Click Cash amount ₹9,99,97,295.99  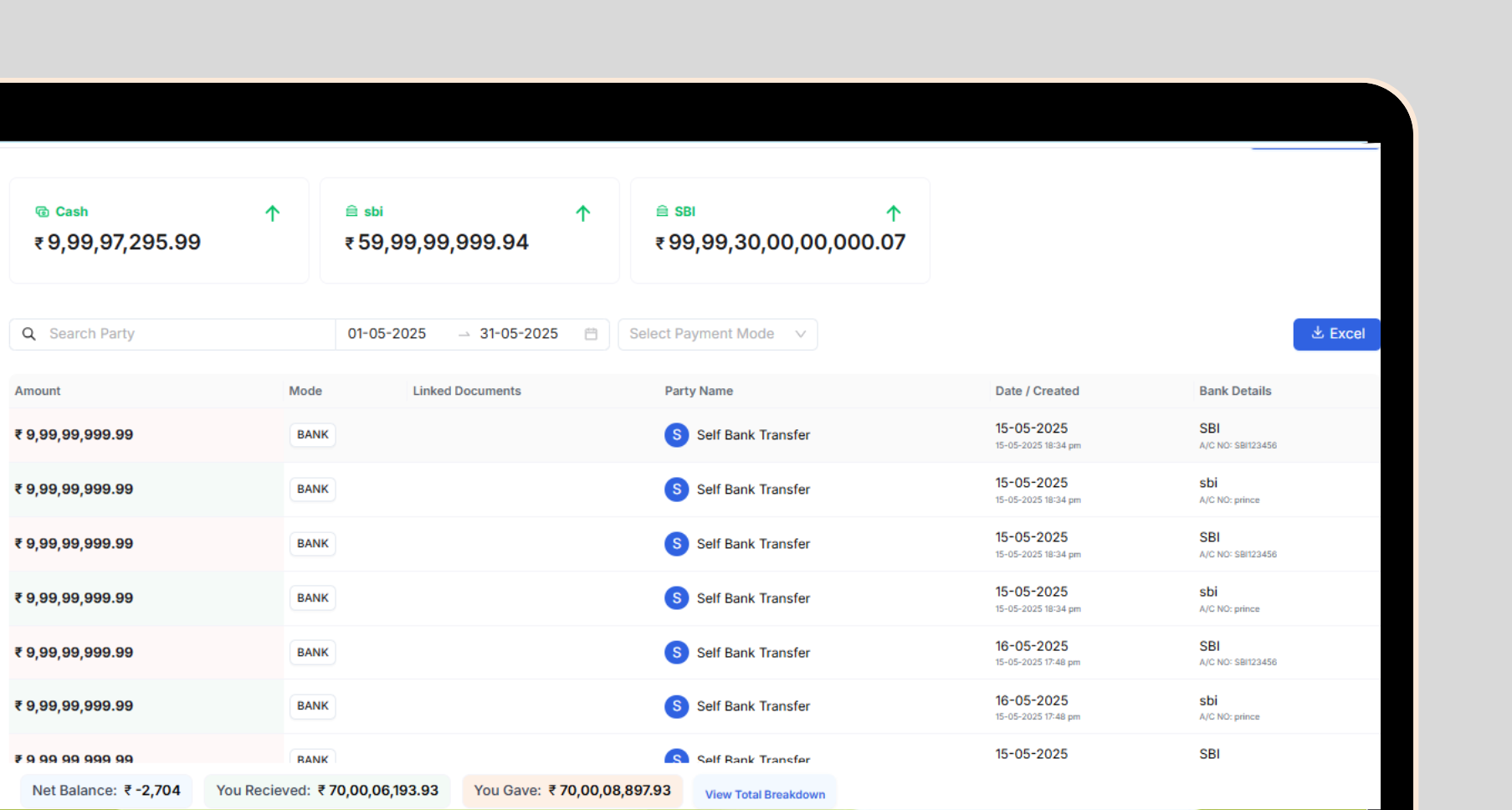(x=117, y=243)
